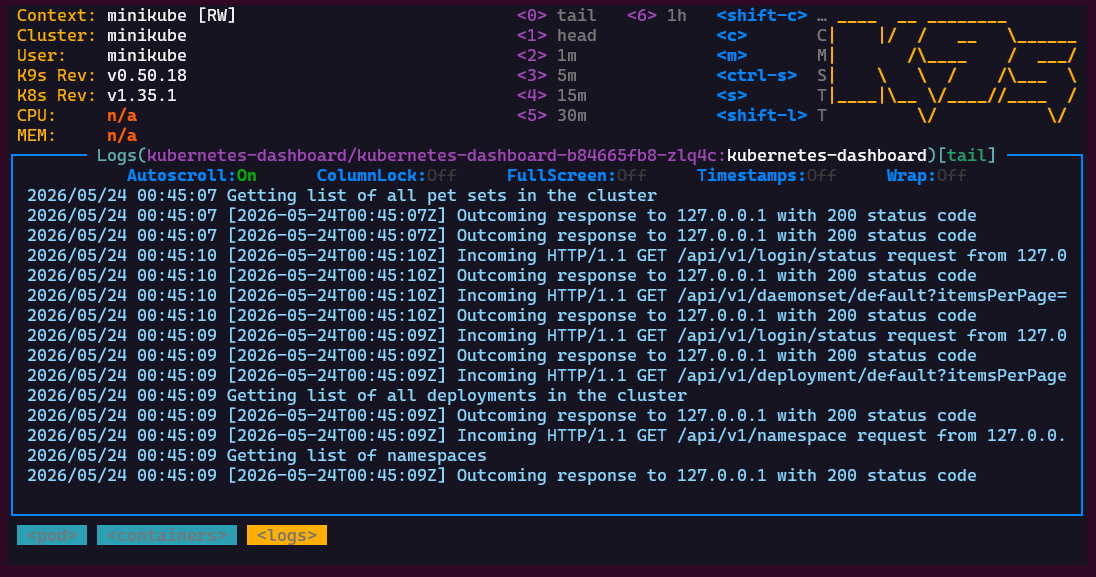Select the <logs> breadcrumb
Screen dimensions: 1096x577
[x=287, y=535]
